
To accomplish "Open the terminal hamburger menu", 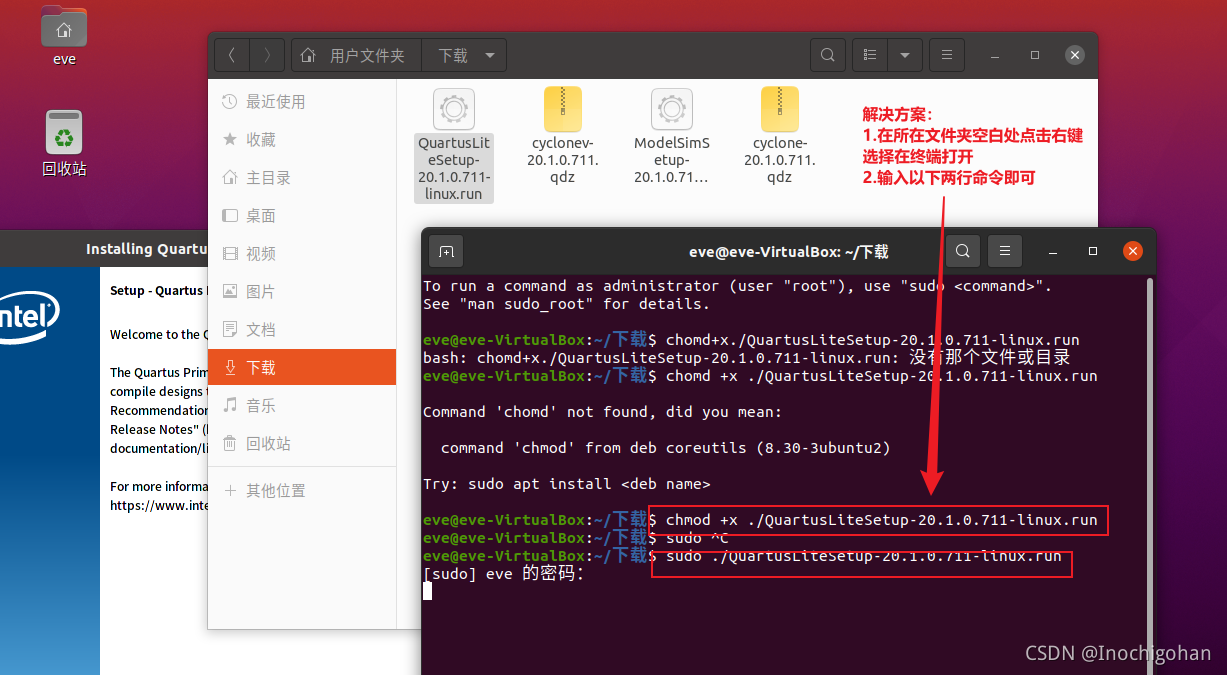I will click(x=1004, y=251).
